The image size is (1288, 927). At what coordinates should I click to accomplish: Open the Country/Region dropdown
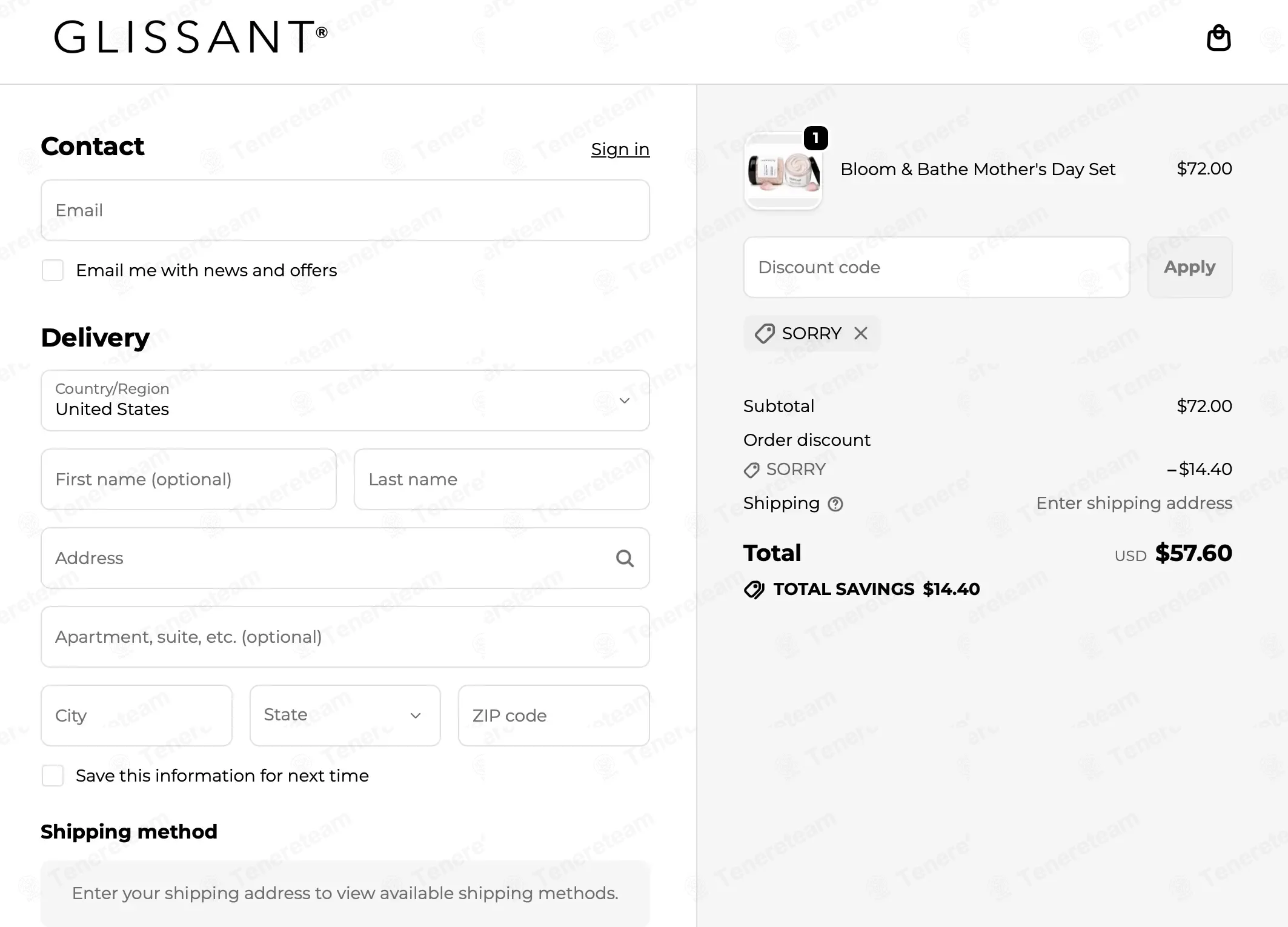tap(345, 400)
